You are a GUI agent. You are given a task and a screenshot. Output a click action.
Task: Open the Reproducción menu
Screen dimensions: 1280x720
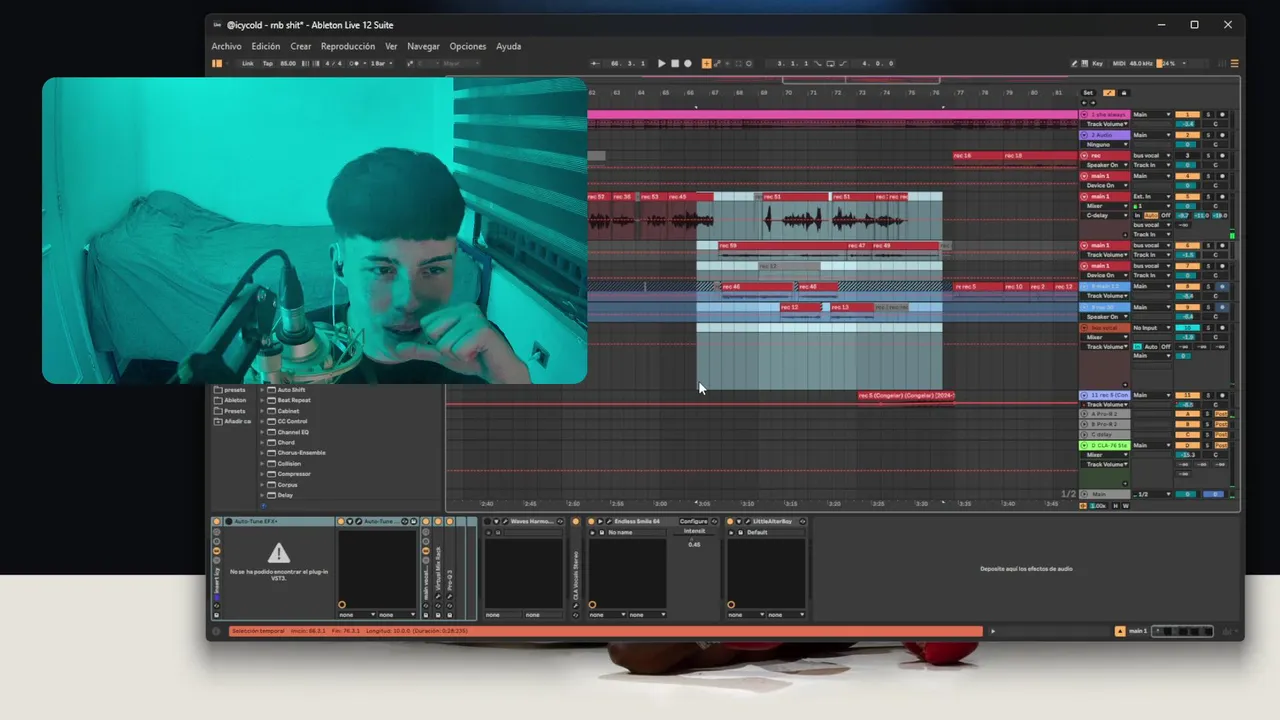pos(348,46)
